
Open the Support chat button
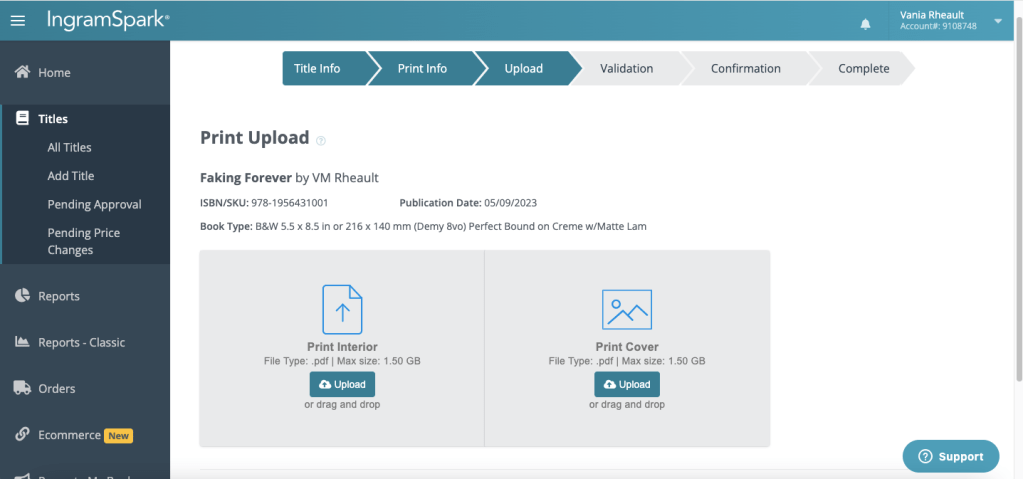(x=950, y=456)
